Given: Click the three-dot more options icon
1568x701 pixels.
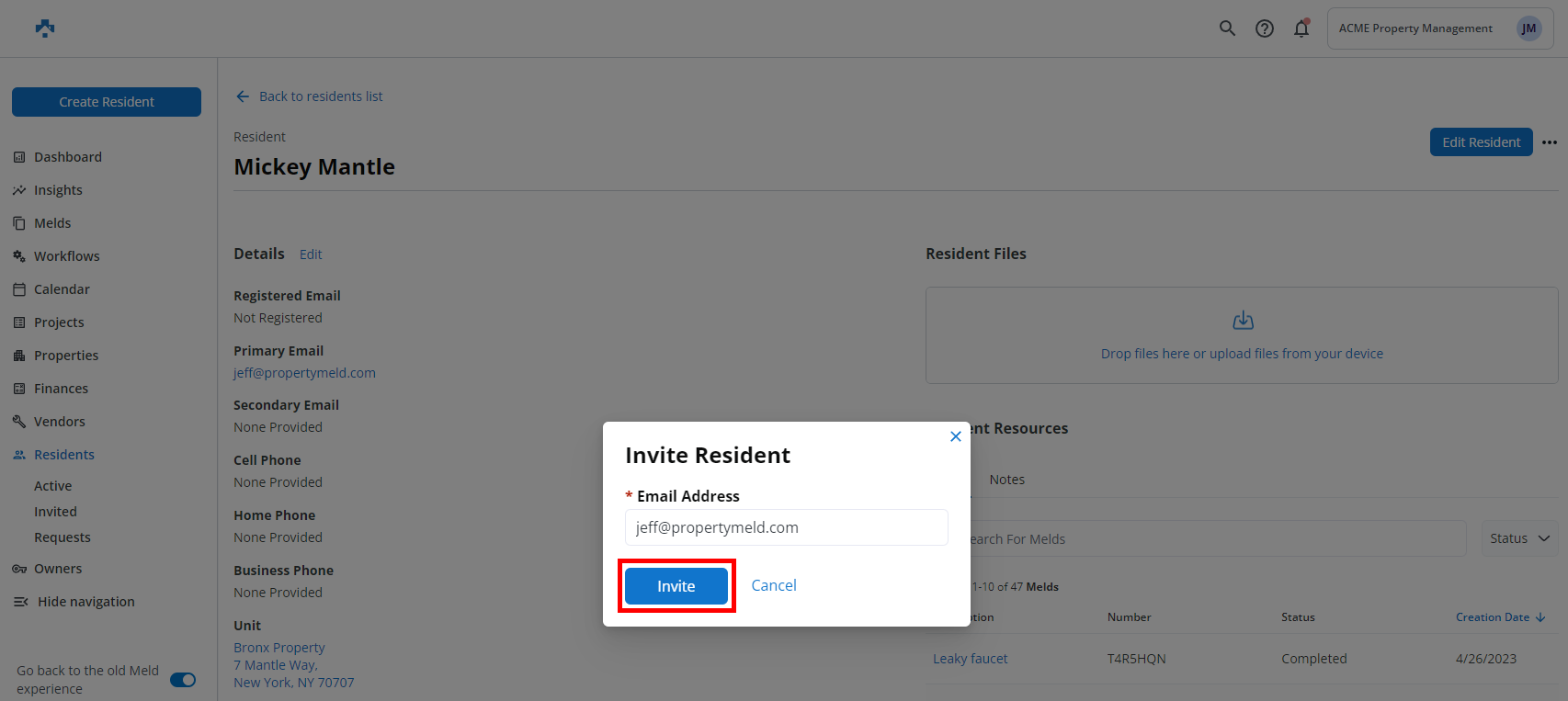Looking at the screenshot, I should pos(1550,142).
